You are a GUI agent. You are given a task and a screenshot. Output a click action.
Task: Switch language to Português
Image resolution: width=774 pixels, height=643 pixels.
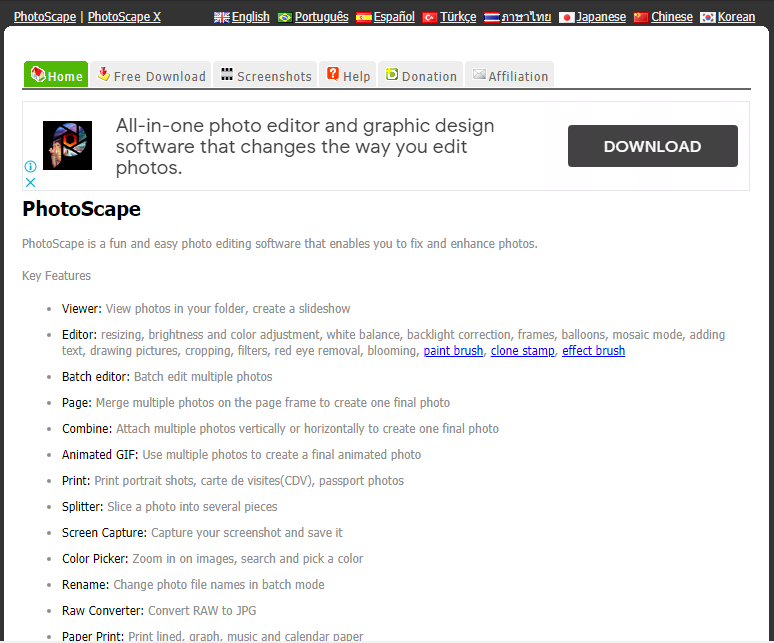321,17
